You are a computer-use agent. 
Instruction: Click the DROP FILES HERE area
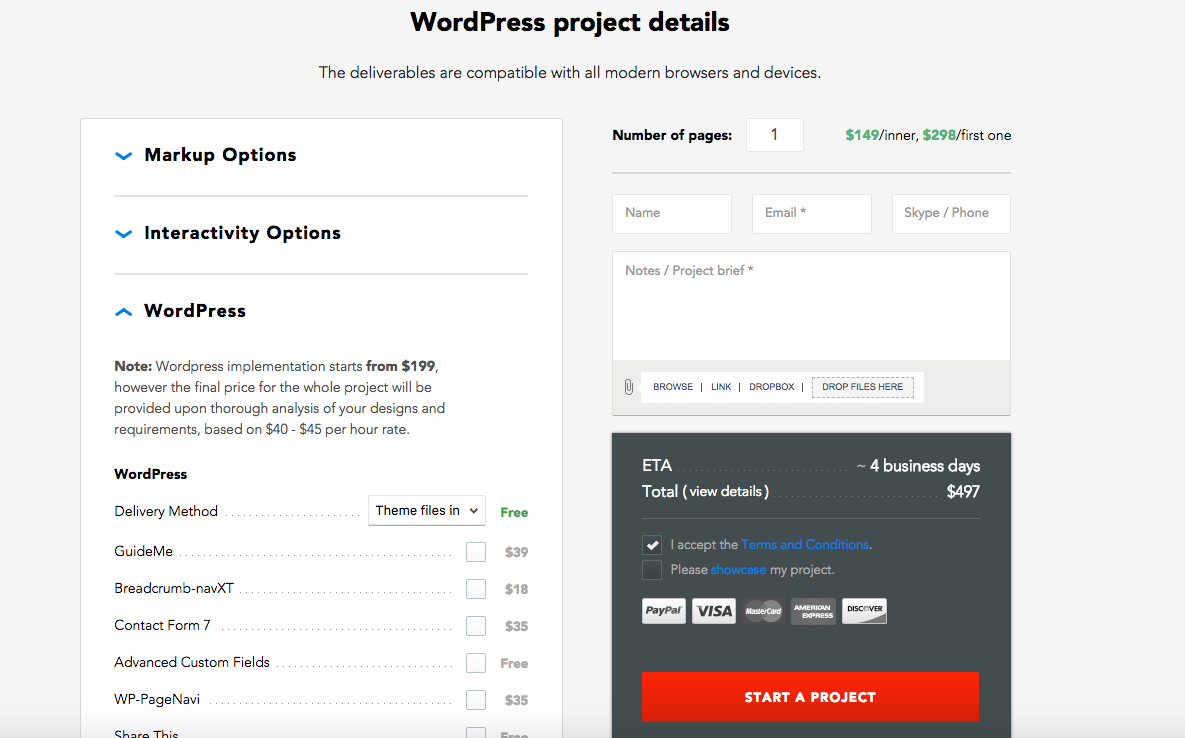tap(862, 387)
